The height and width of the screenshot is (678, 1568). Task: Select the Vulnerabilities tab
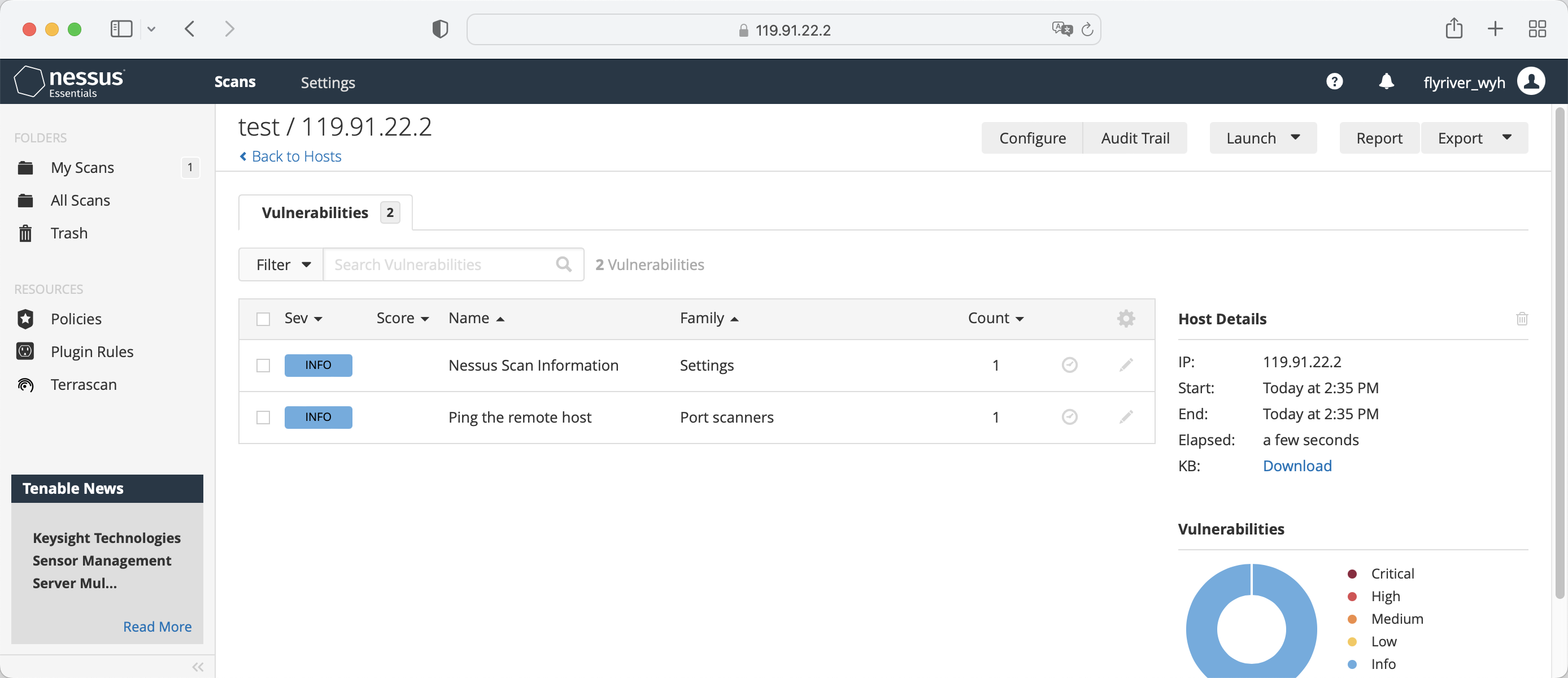[x=326, y=212]
